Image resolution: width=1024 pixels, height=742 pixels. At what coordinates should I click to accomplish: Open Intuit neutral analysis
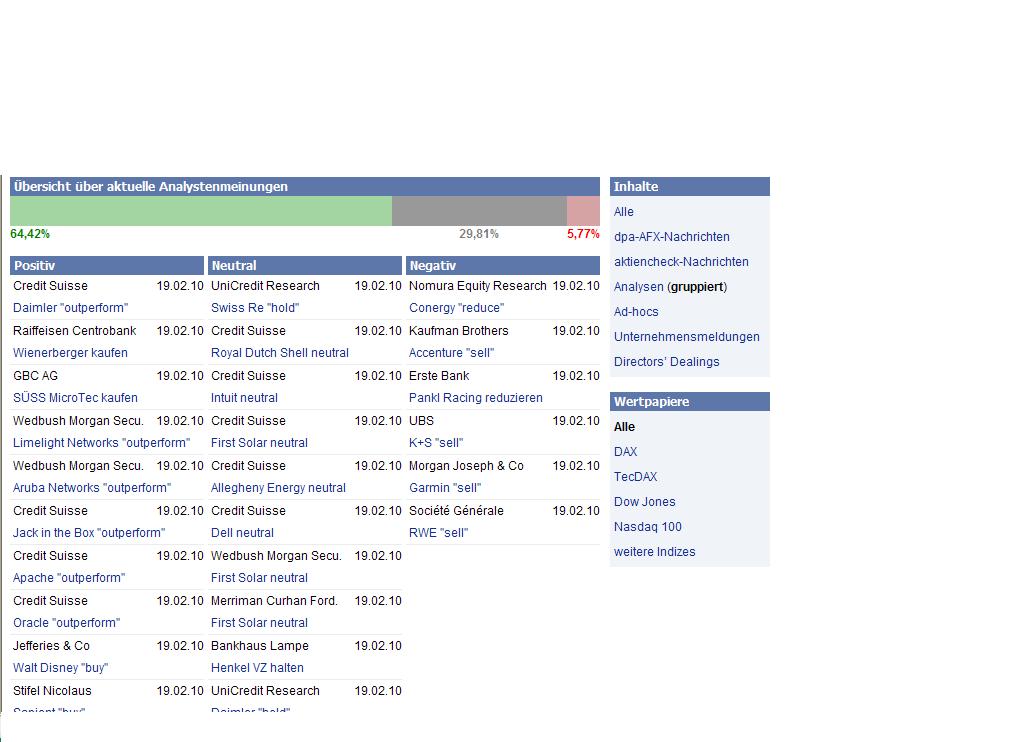tap(244, 398)
